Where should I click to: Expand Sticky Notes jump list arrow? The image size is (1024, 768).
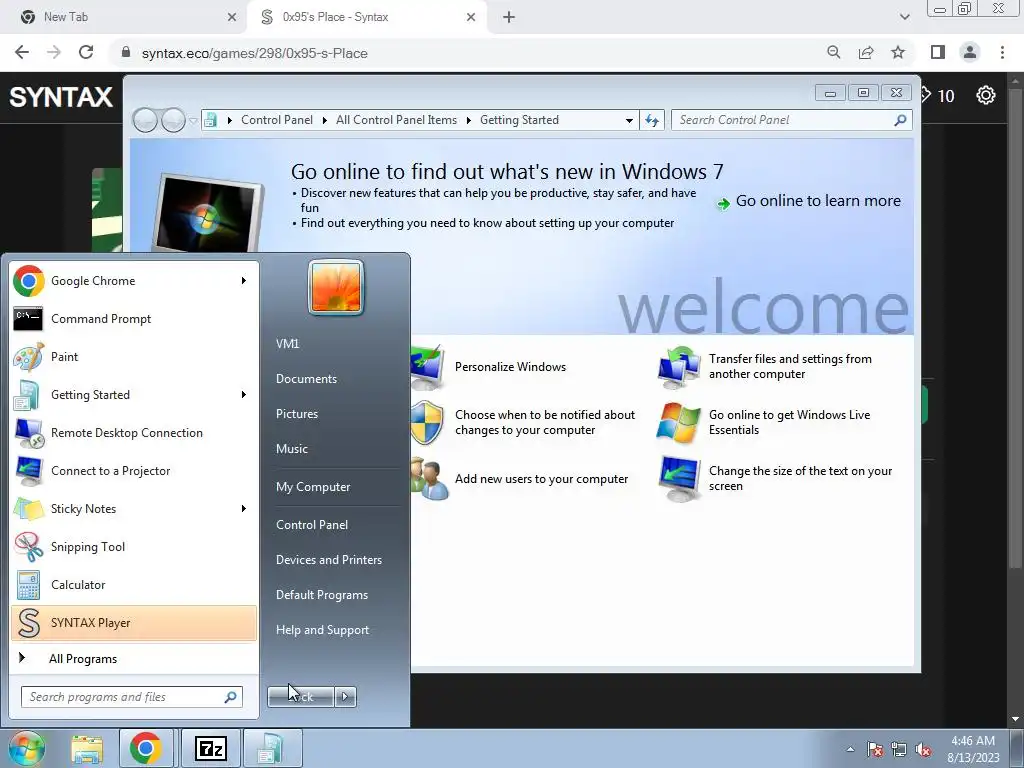(x=244, y=509)
